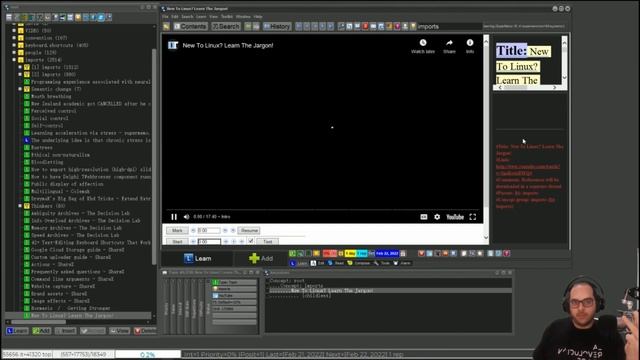Expand the VIDEO folder in tree

(x=14, y=31)
